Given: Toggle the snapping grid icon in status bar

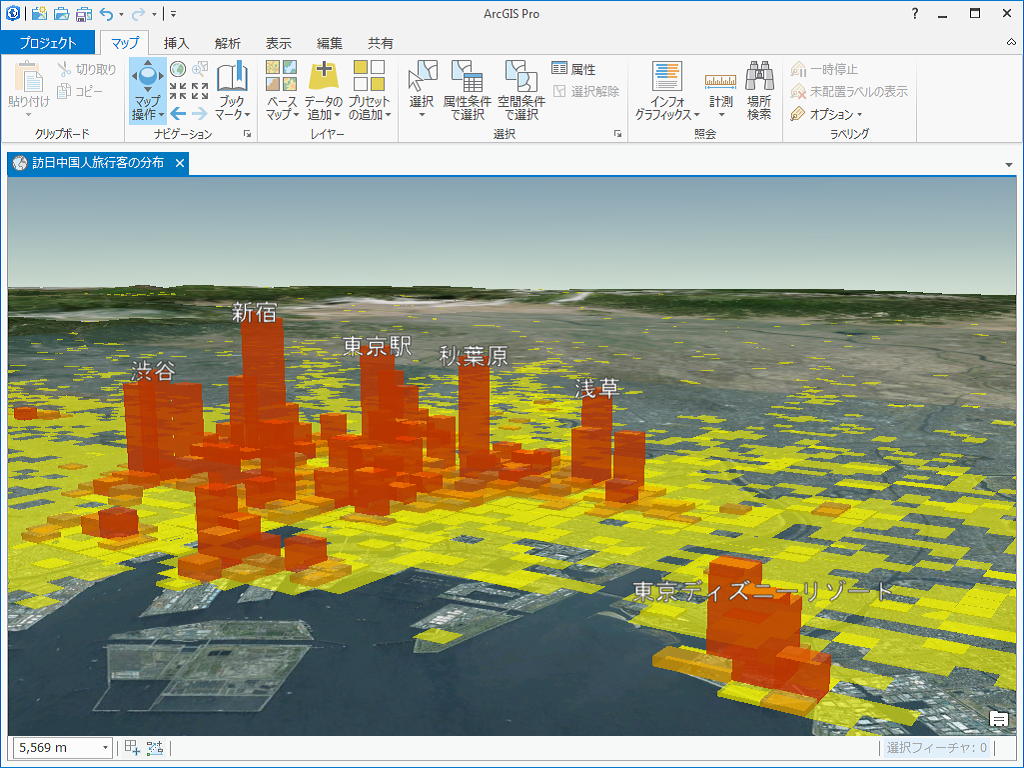Looking at the screenshot, I should 133,748.
